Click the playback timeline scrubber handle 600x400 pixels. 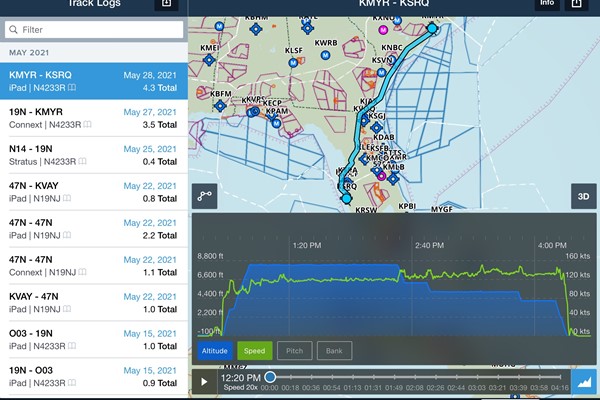[270, 377]
